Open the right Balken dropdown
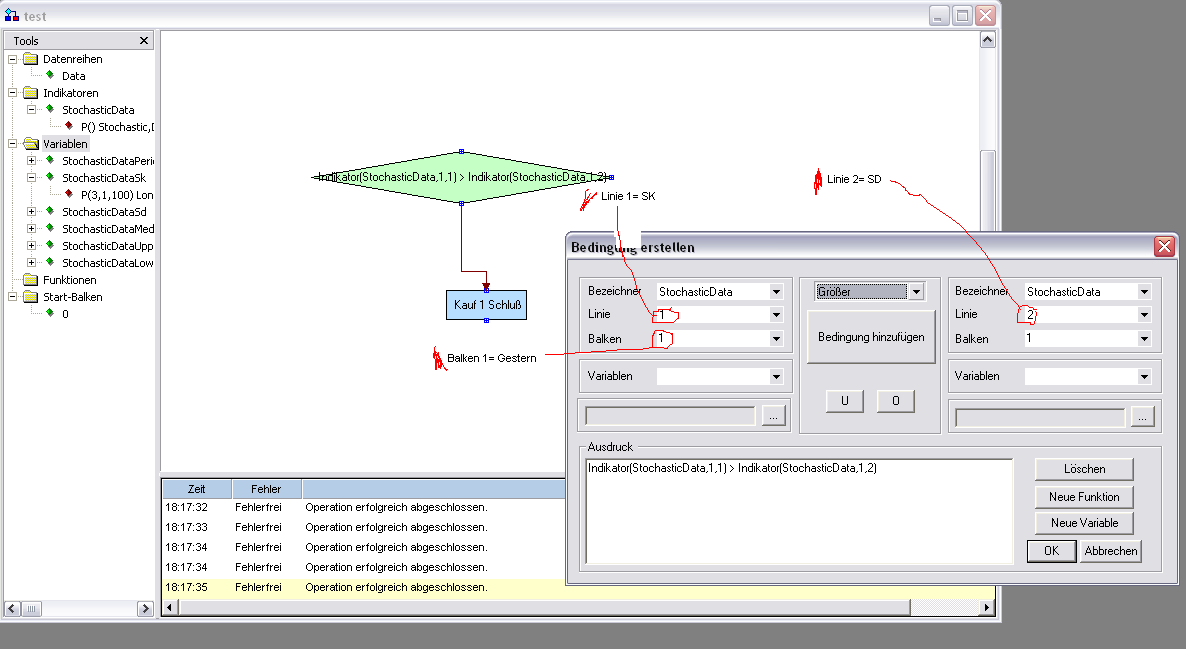The width and height of the screenshot is (1186, 649). pos(1144,339)
